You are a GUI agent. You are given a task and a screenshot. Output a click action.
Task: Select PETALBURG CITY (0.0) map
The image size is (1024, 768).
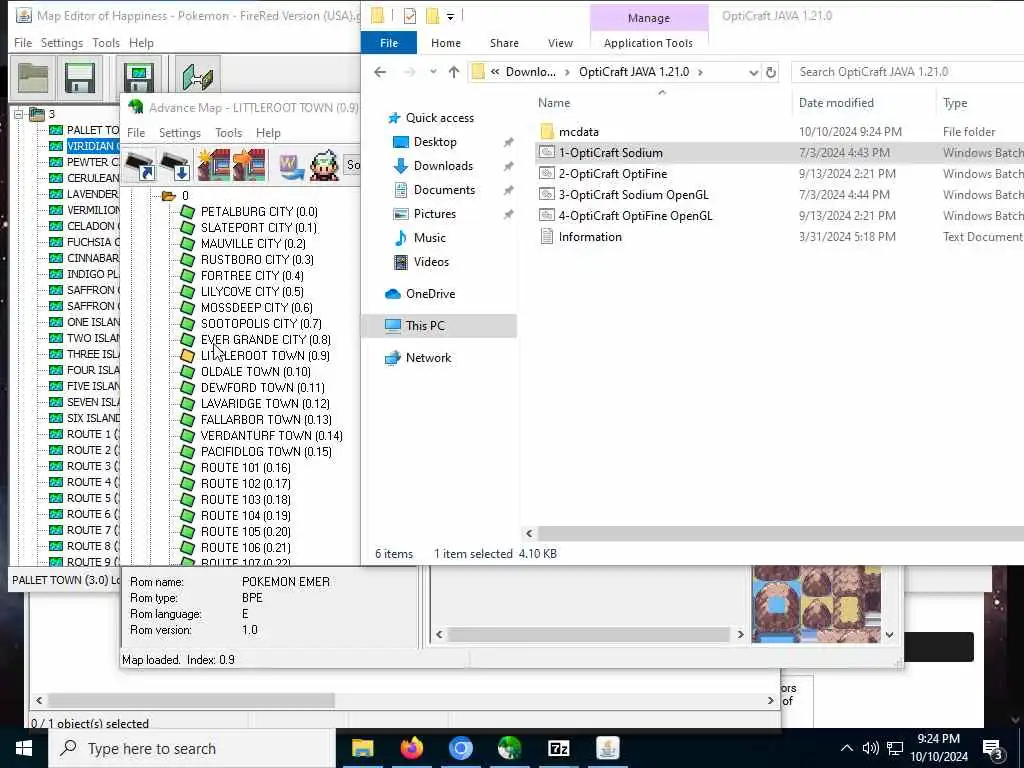point(259,212)
